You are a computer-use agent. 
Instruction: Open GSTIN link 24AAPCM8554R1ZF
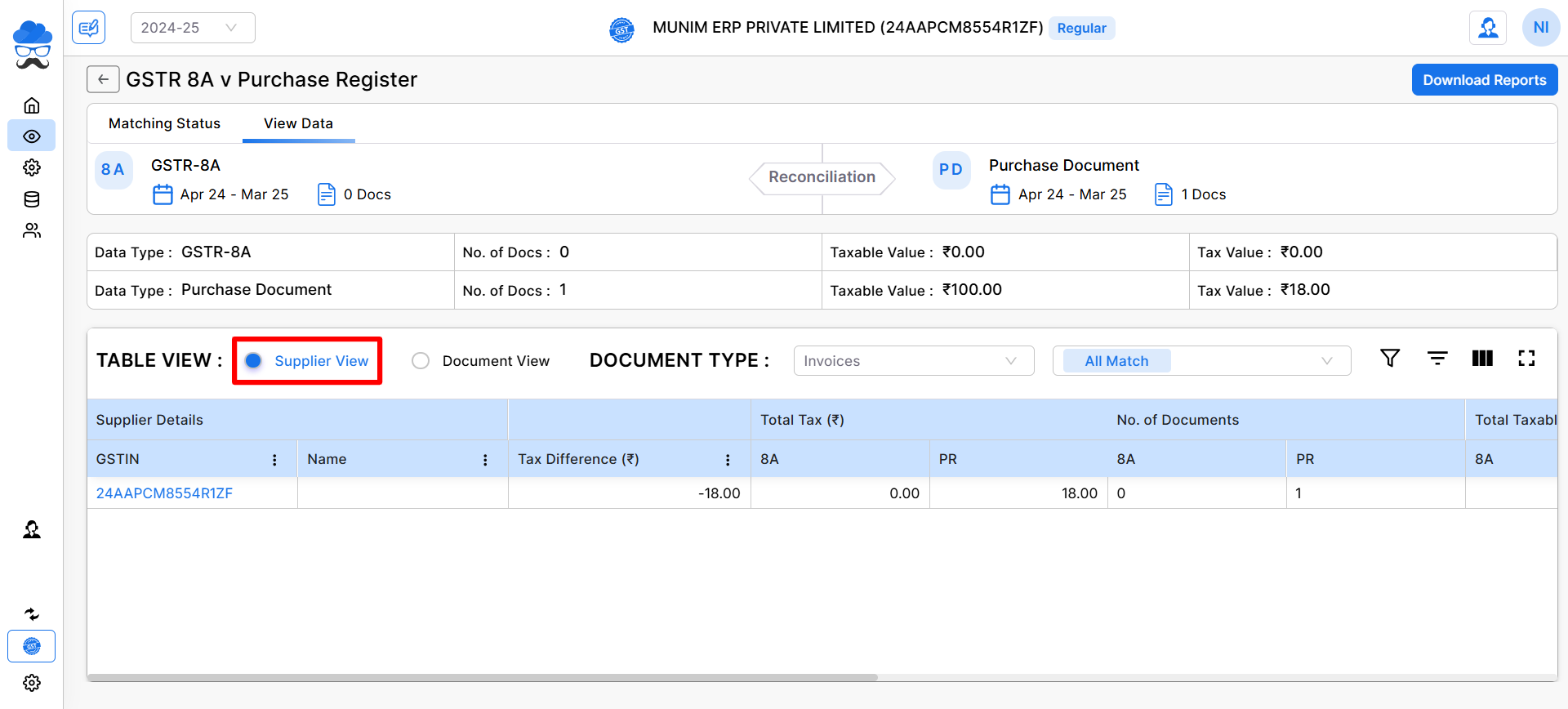tap(164, 493)
